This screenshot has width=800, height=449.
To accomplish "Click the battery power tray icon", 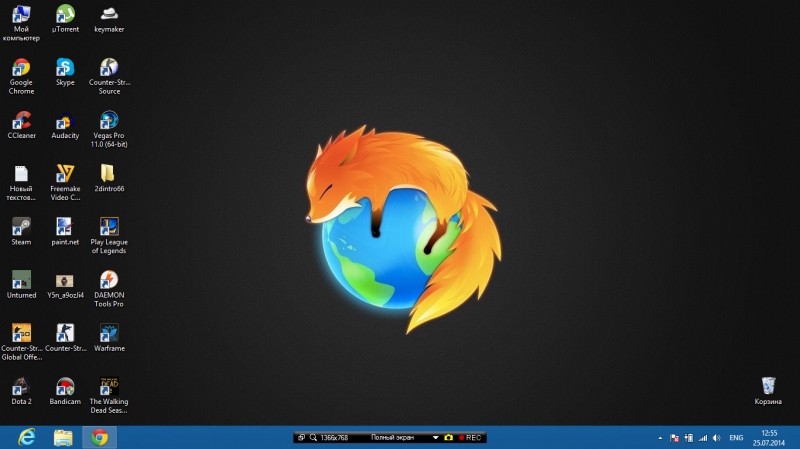I will (689, 438).
